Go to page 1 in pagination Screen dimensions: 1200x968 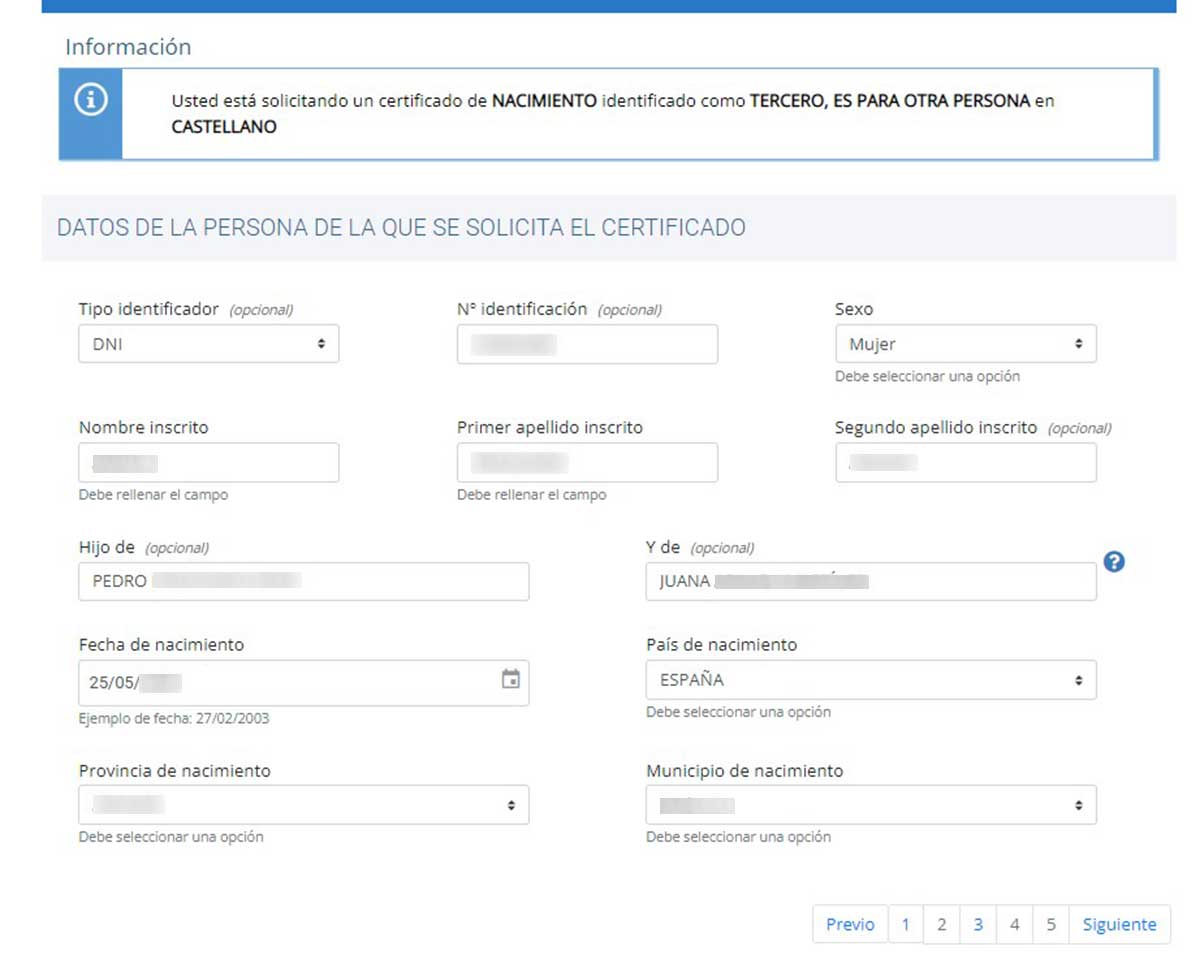[x=905, y=925]
